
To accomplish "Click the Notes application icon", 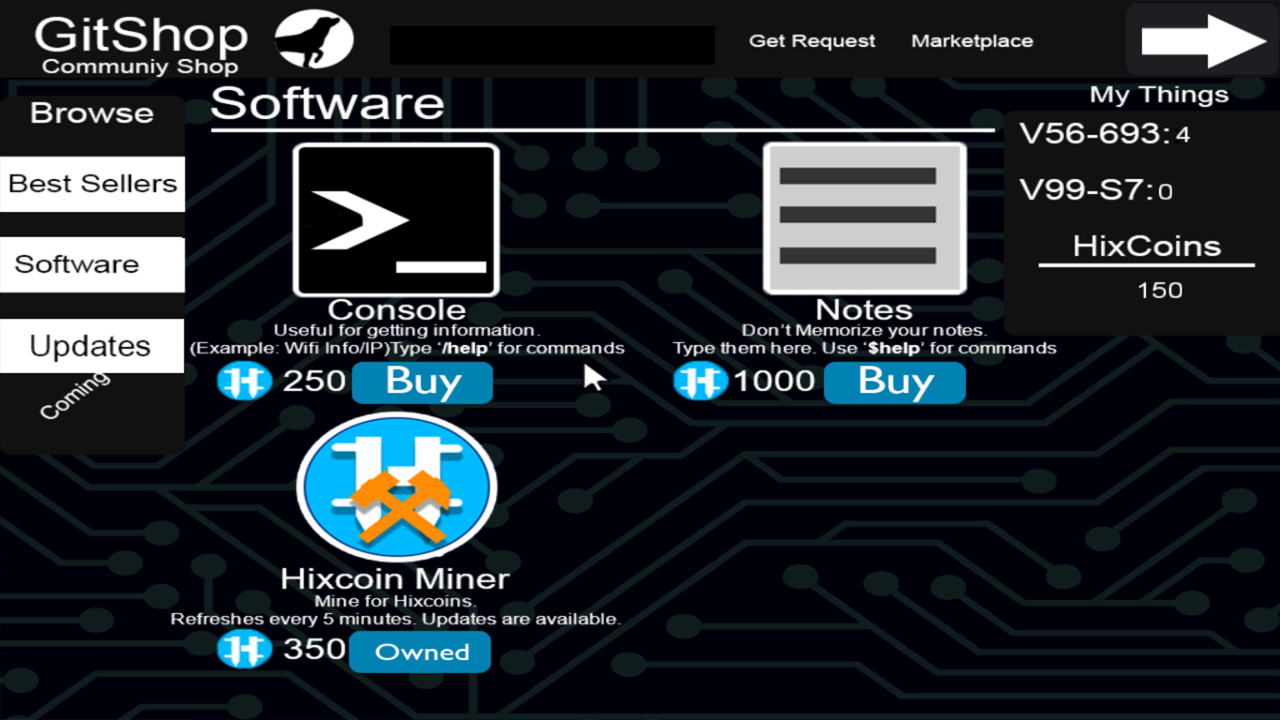I will click(863, 218).
